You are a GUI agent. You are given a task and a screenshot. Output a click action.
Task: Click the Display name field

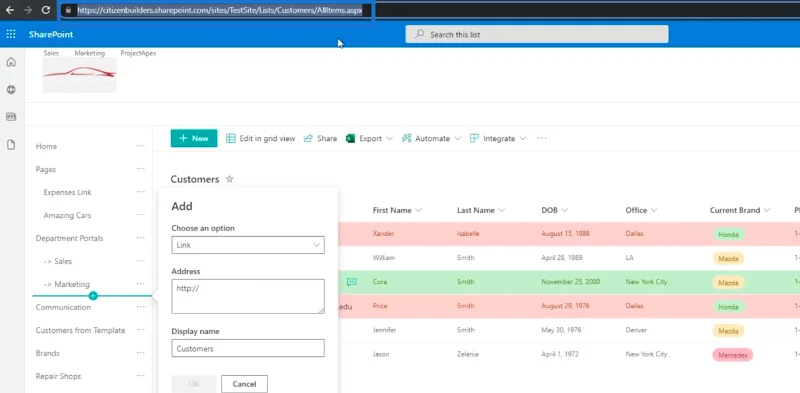click(248, 348)
